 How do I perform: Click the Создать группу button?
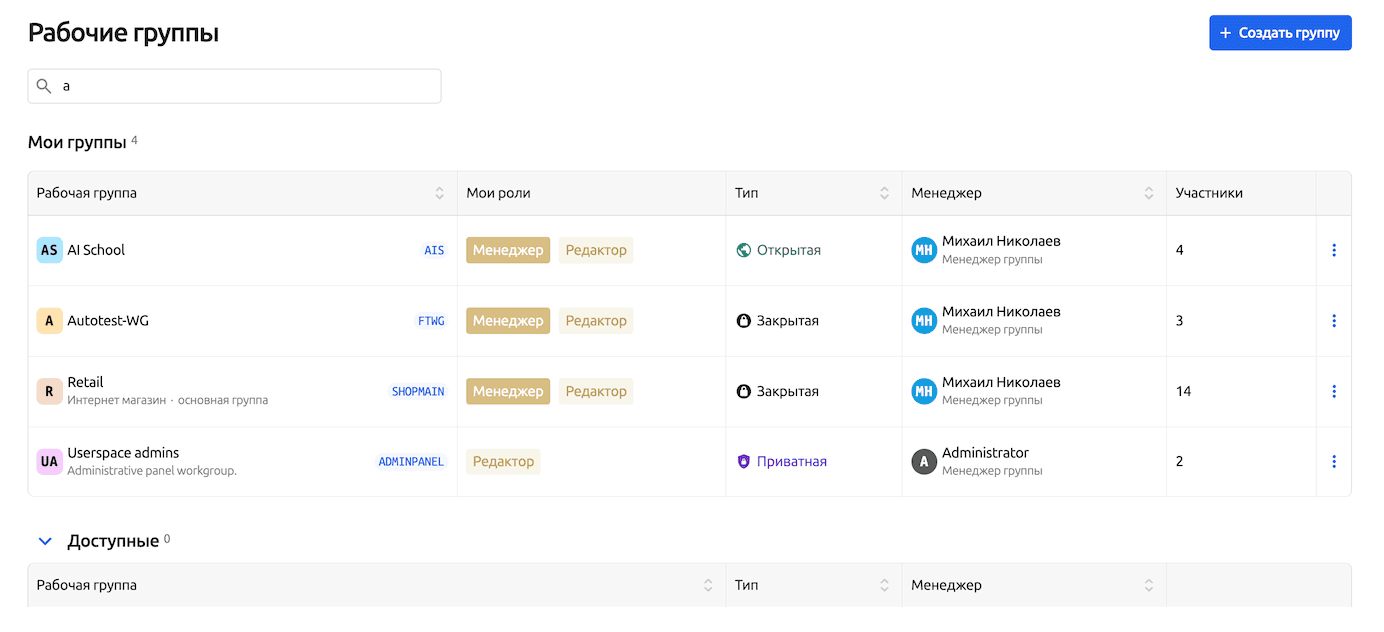tap(1280, 33)
